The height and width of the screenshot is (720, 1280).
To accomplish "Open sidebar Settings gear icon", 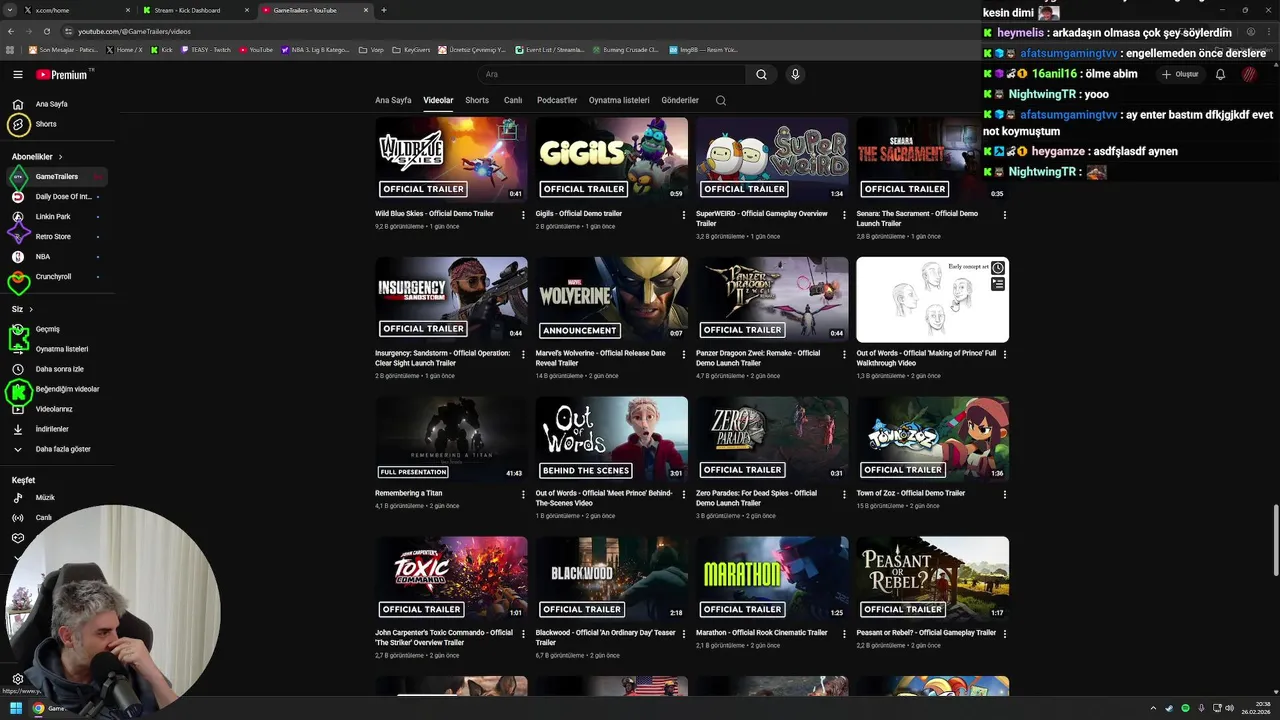I will (x=17, y=679).
